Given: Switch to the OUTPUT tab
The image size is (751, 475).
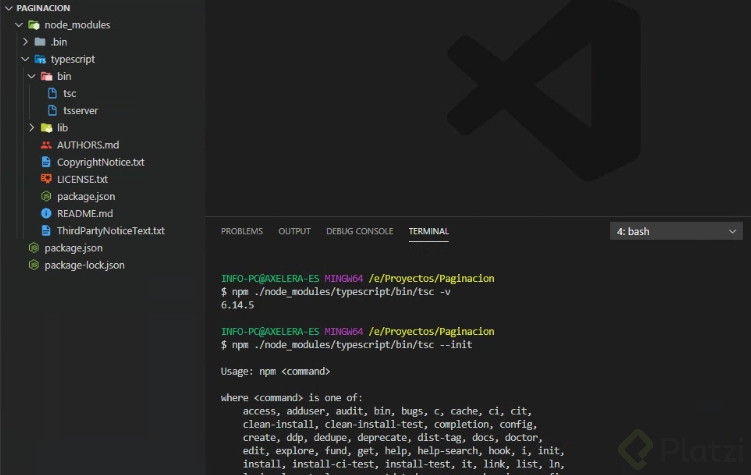Looking at the screenshot, I should (295, 231).
